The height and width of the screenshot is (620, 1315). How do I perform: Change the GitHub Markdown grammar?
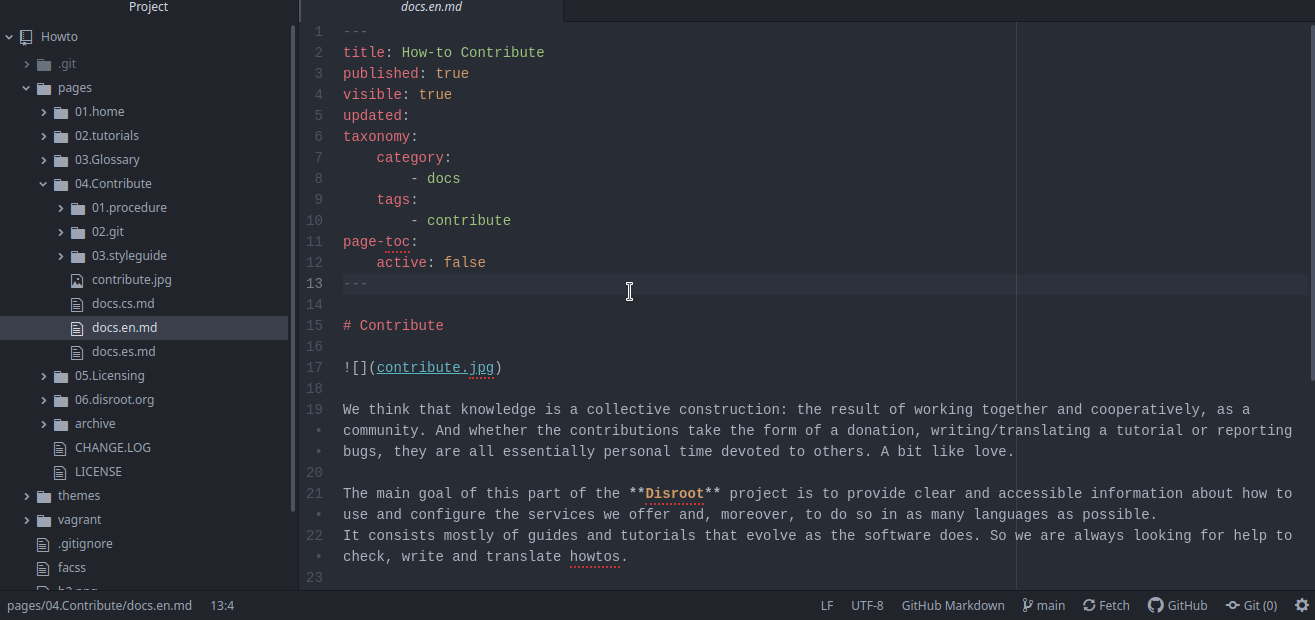(x=952, y=605)
